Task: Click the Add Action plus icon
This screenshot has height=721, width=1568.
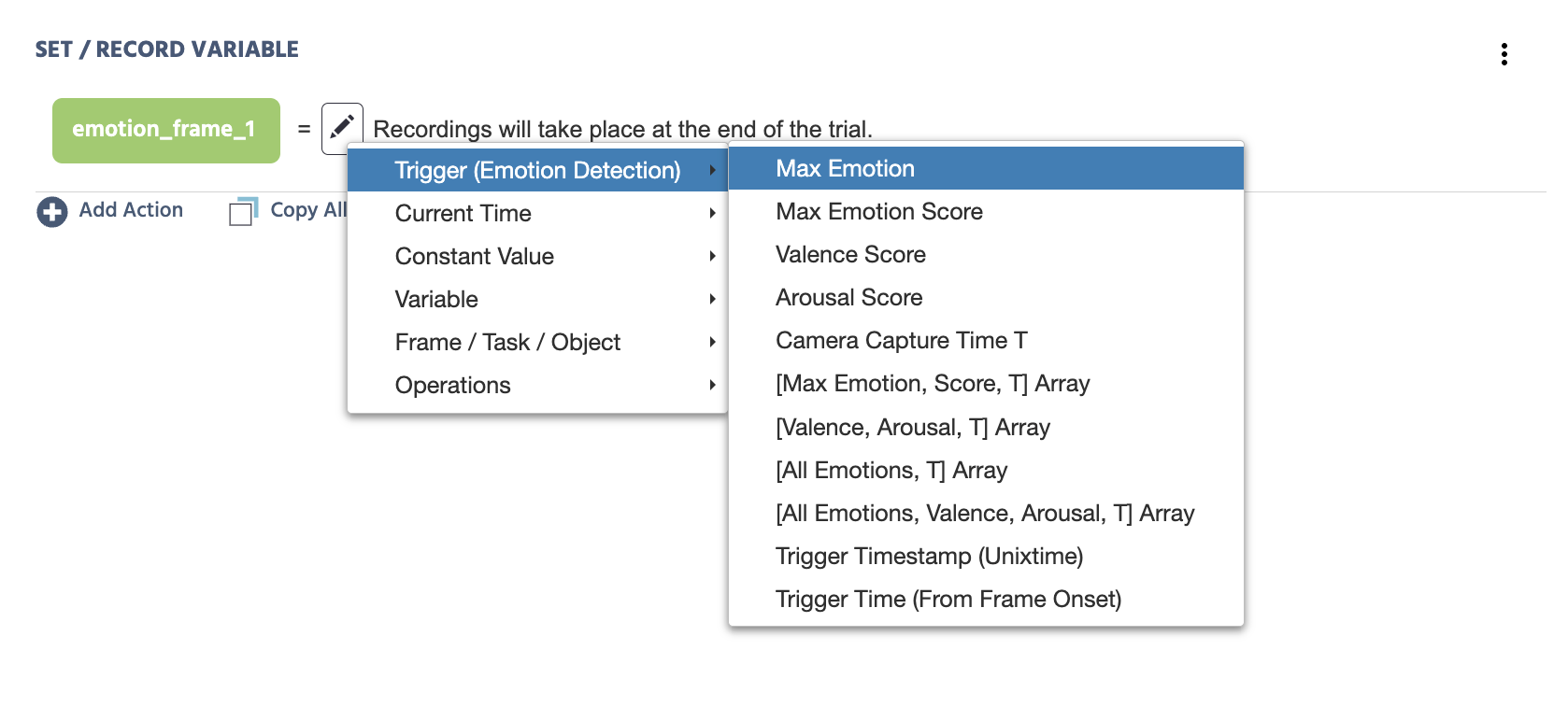Action: [x=52, y=212]
